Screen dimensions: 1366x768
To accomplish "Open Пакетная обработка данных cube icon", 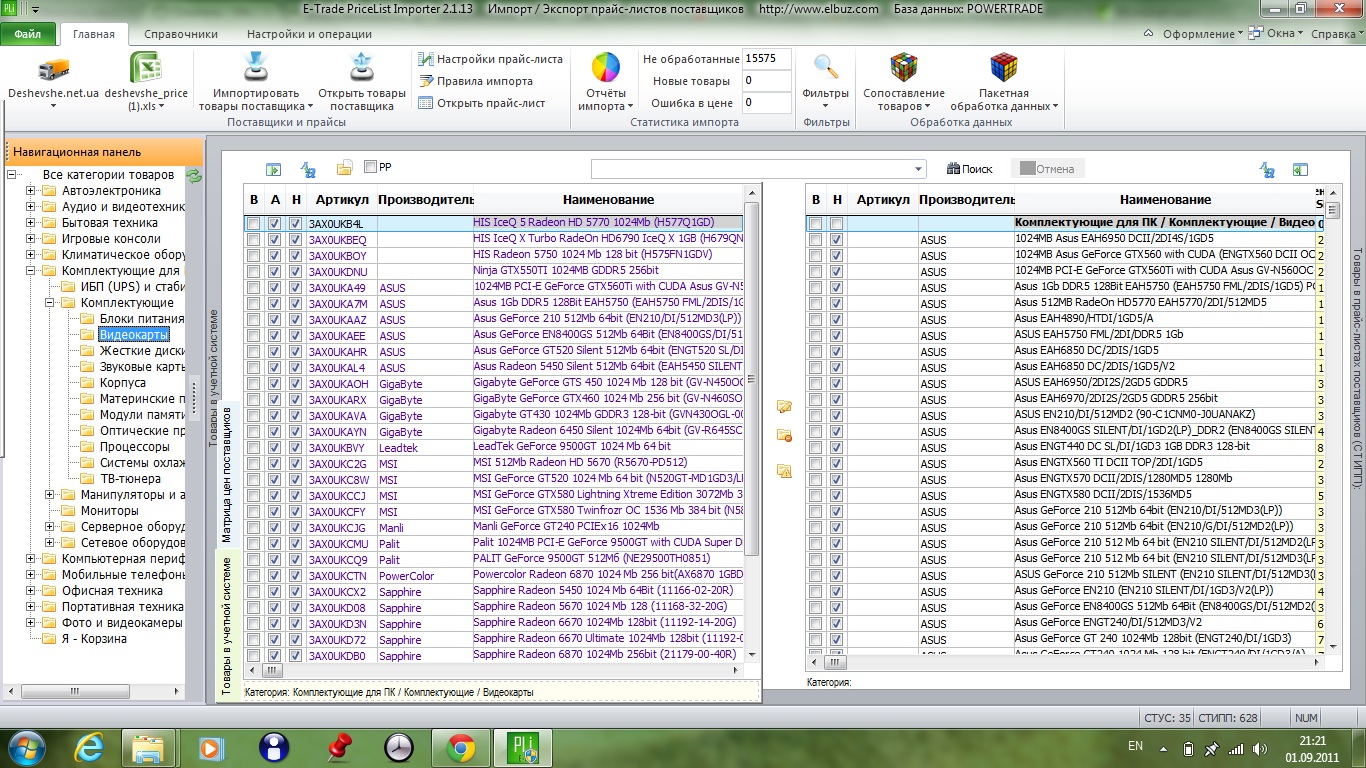I will point(1003,68).
